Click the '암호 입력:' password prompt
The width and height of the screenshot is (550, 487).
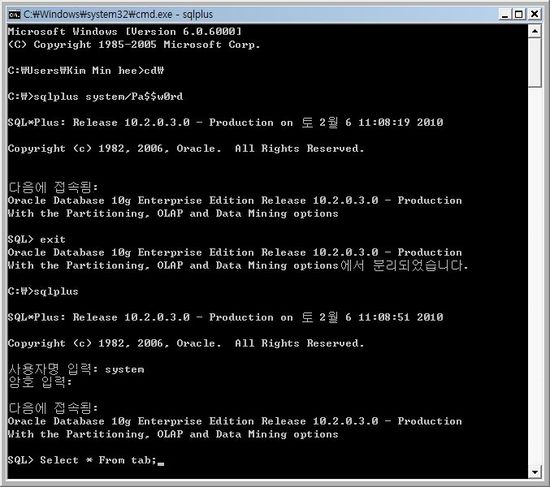tap(40, 382)
